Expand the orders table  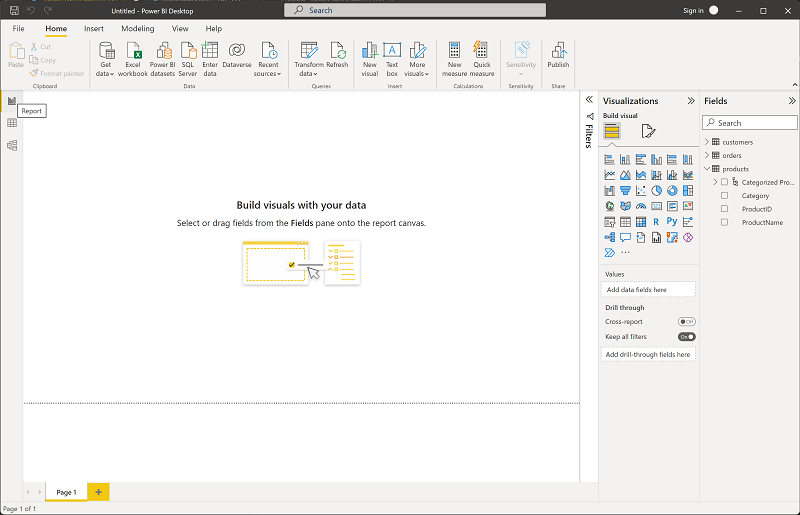[707, 155]
